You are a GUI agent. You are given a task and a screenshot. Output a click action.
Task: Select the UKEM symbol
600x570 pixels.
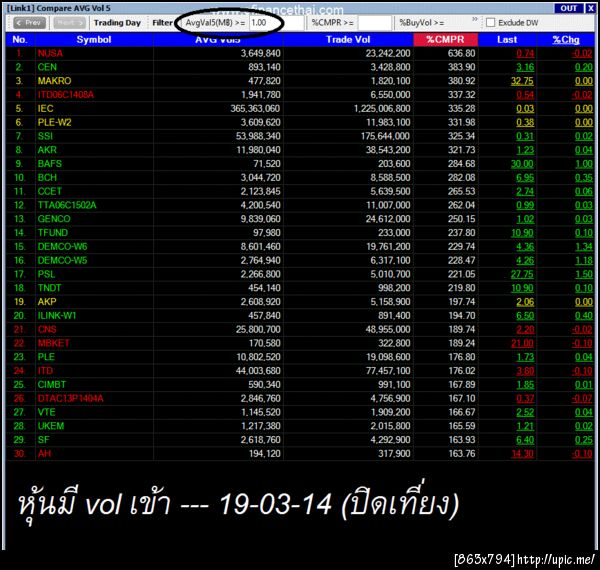(x=51, y=426)
